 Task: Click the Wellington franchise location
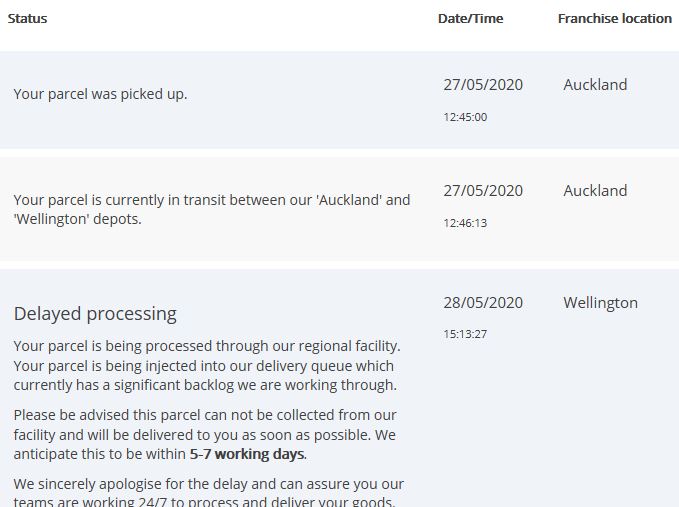pos(600,303)
